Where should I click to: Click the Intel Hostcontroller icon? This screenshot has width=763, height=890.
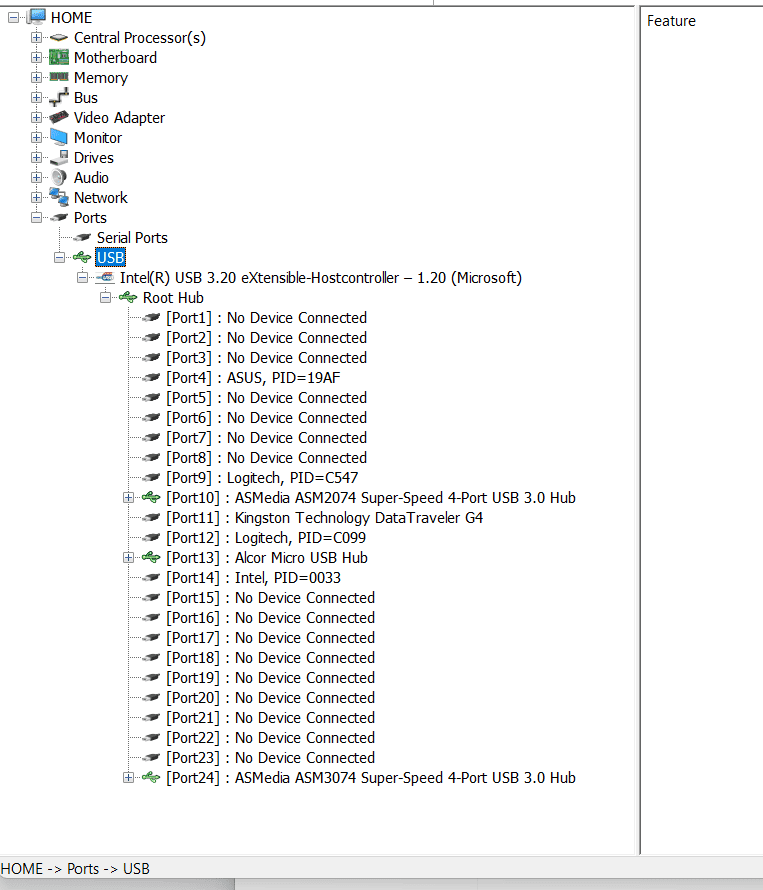tap(104, 278)
